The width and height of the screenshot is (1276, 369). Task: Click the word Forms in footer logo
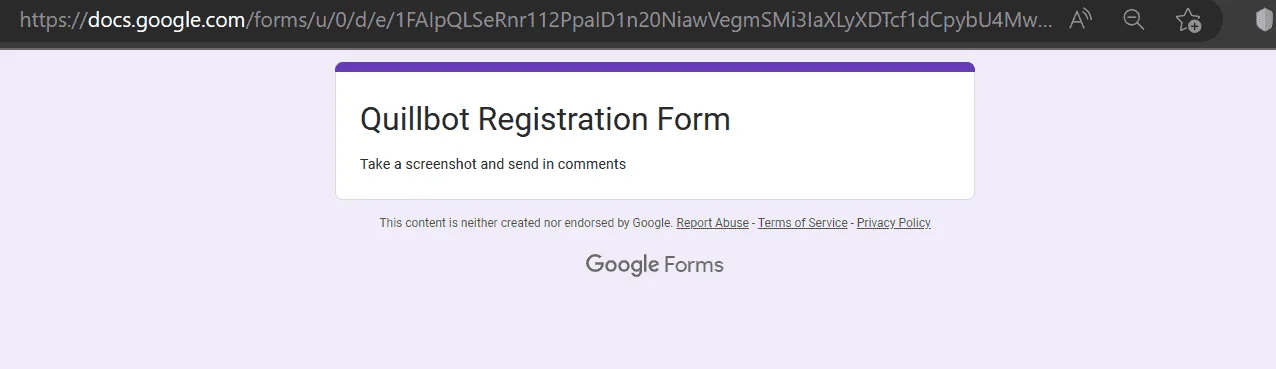click(693, 265)
